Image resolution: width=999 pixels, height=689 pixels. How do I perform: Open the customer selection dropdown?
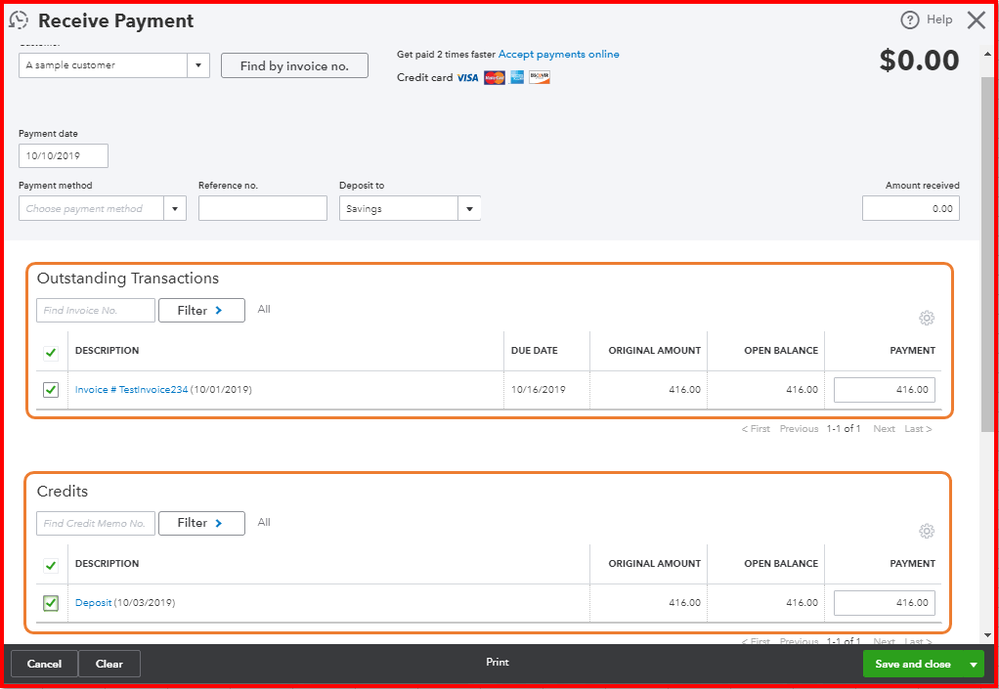point(198,65)
